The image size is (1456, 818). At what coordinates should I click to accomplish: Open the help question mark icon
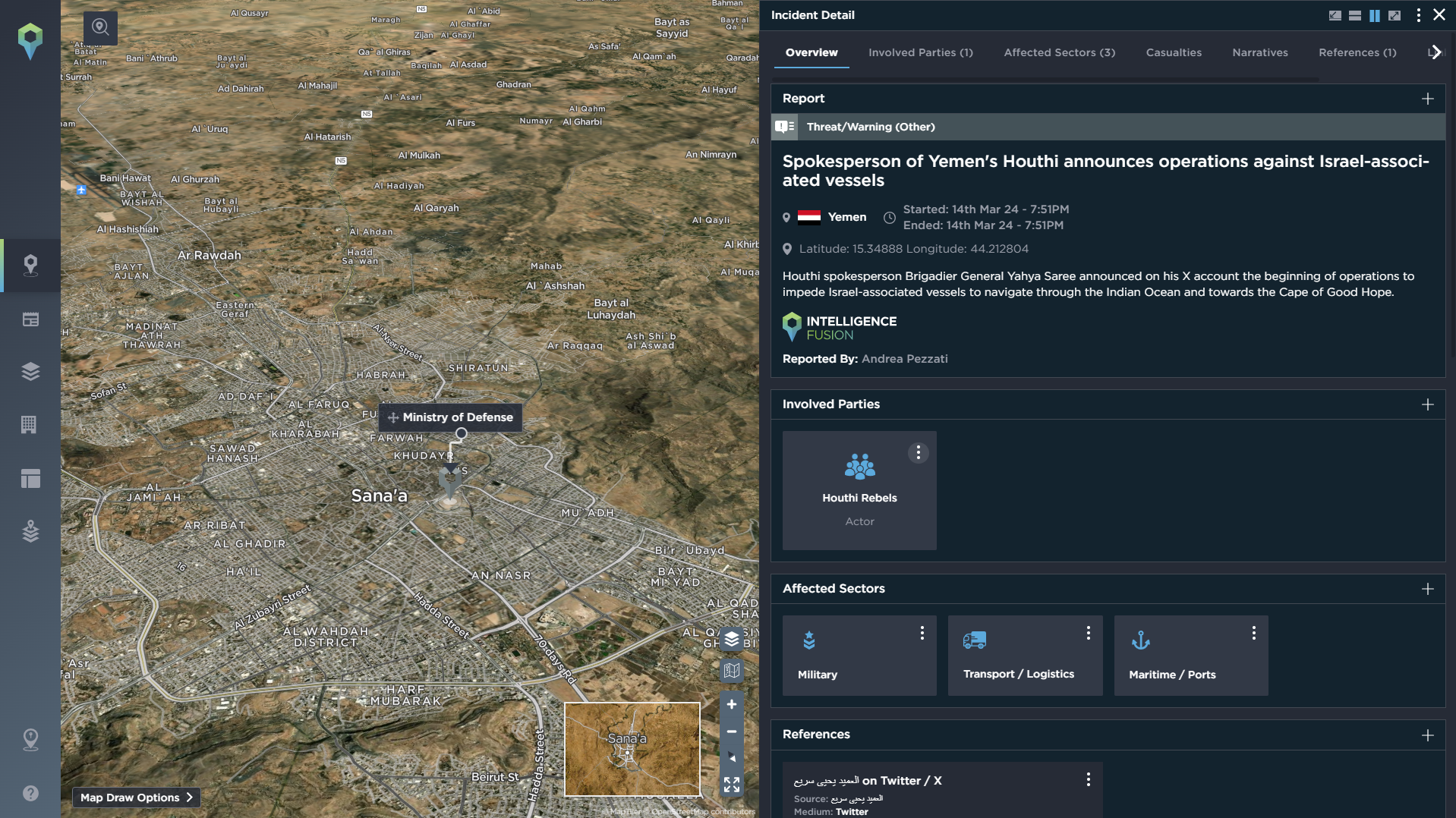point(30,793)
